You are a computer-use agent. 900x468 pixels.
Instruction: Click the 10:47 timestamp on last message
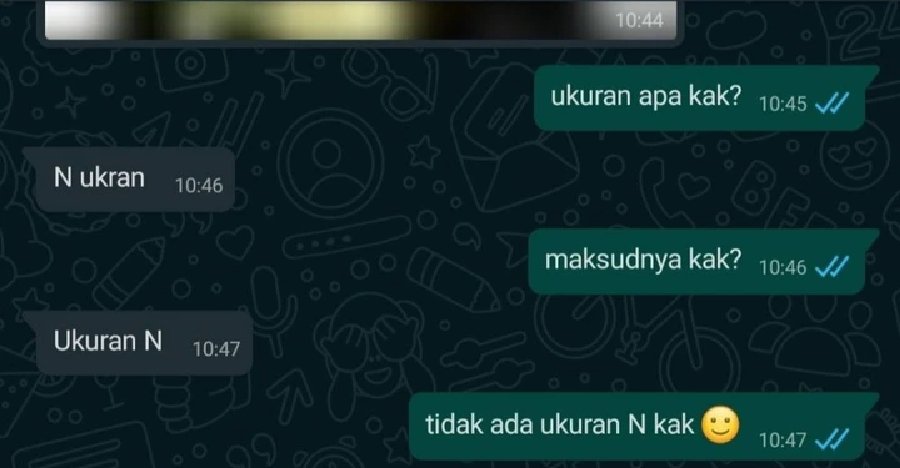(782, 440)
